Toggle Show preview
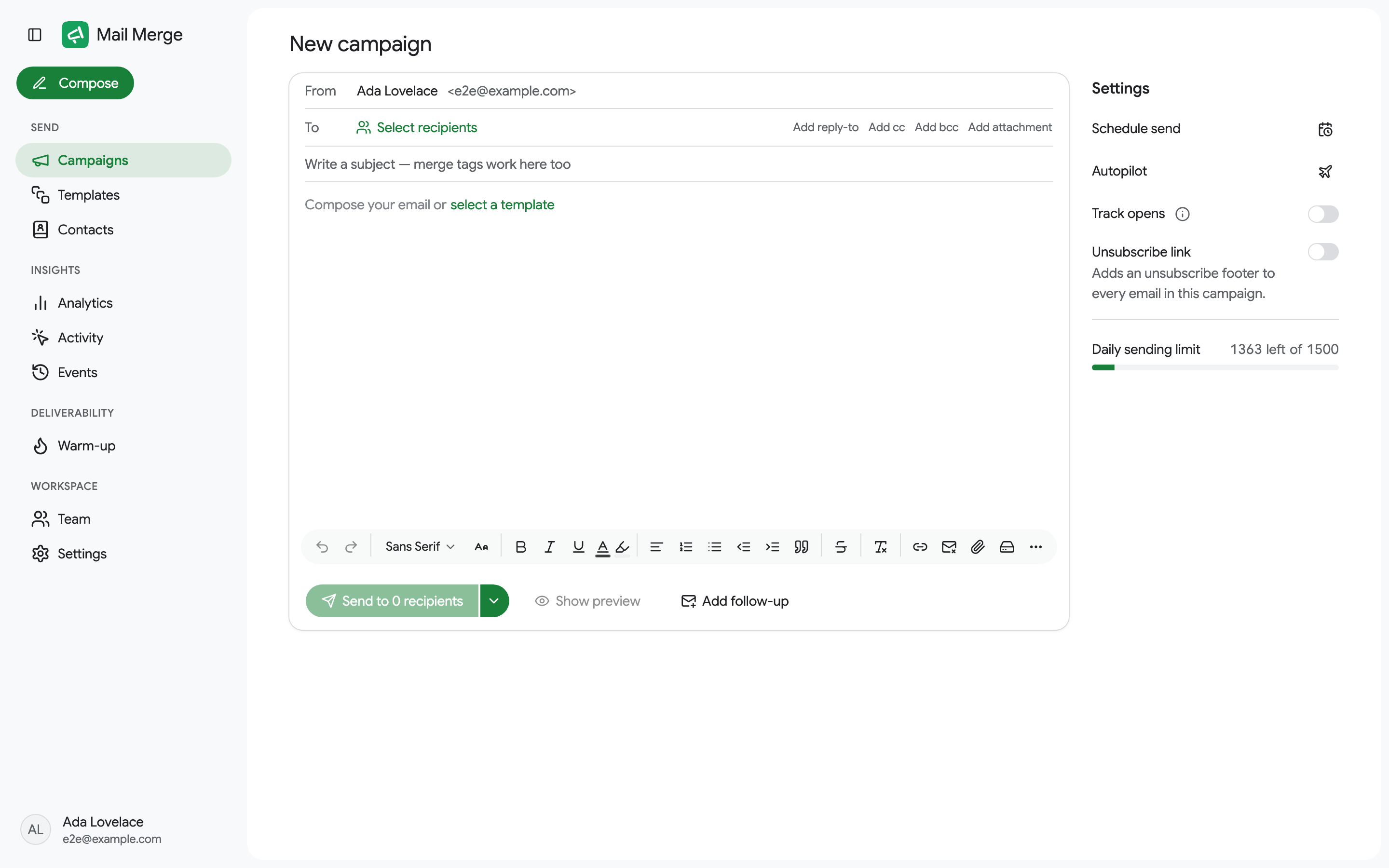1389x868 pixels. [x=587, y=601]
